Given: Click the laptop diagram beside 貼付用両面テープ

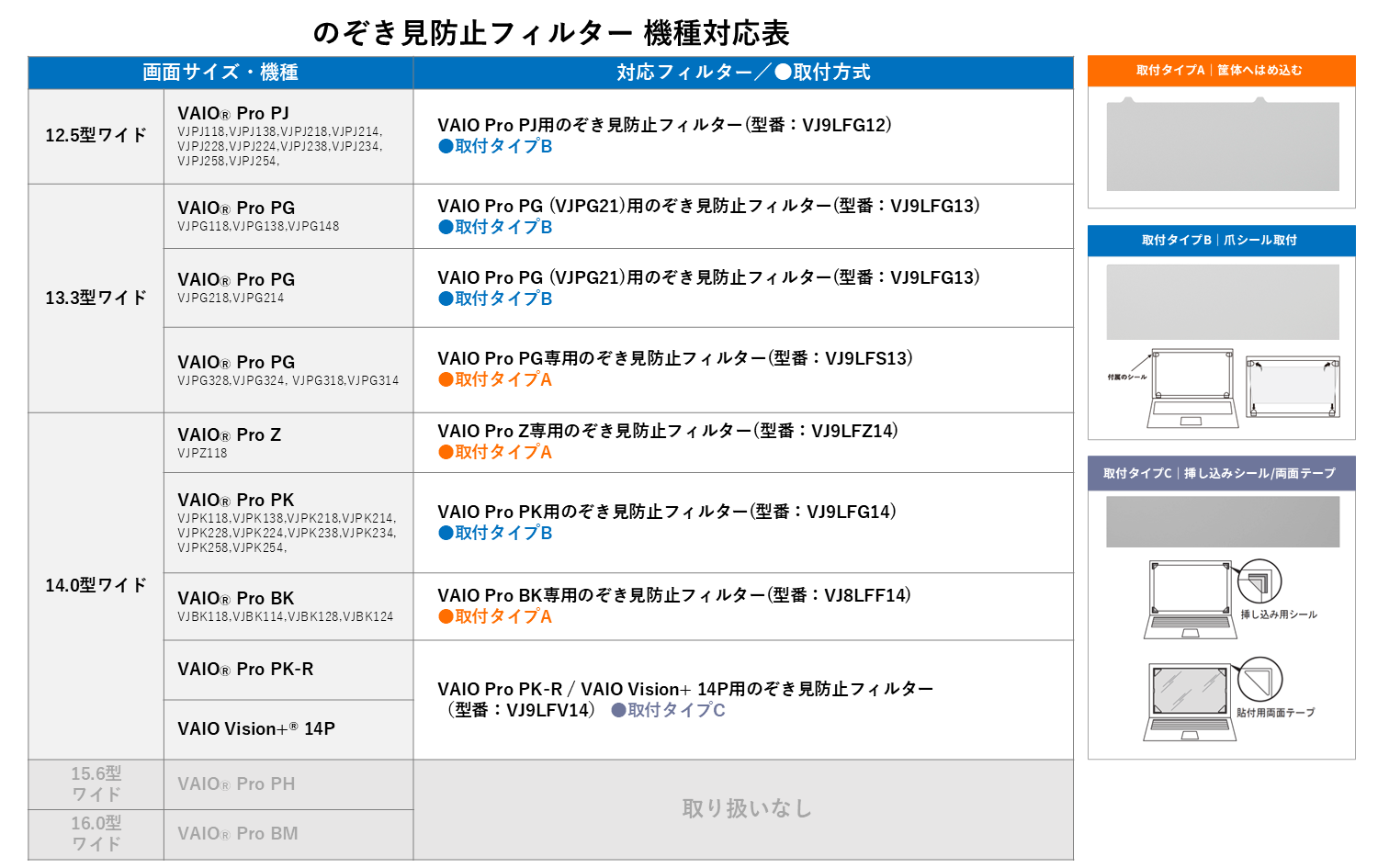Looking at the screenshot, I should (1190, 702).
